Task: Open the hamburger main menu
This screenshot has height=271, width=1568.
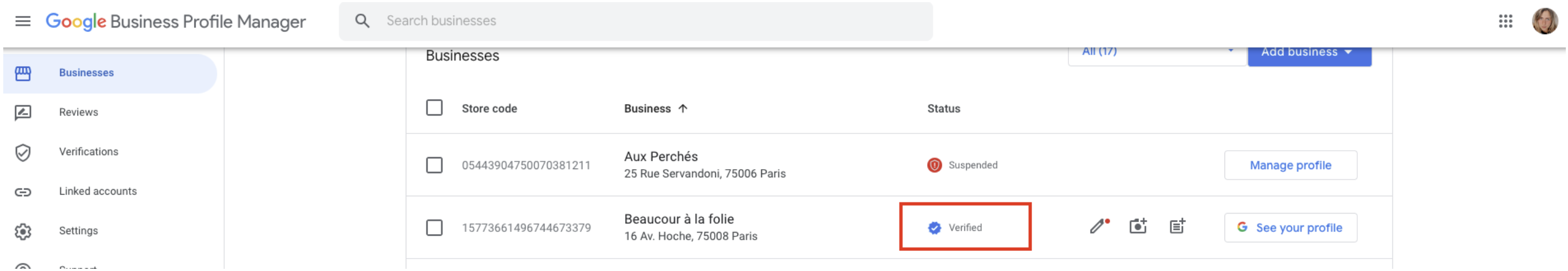Action: tap(23, 21)
